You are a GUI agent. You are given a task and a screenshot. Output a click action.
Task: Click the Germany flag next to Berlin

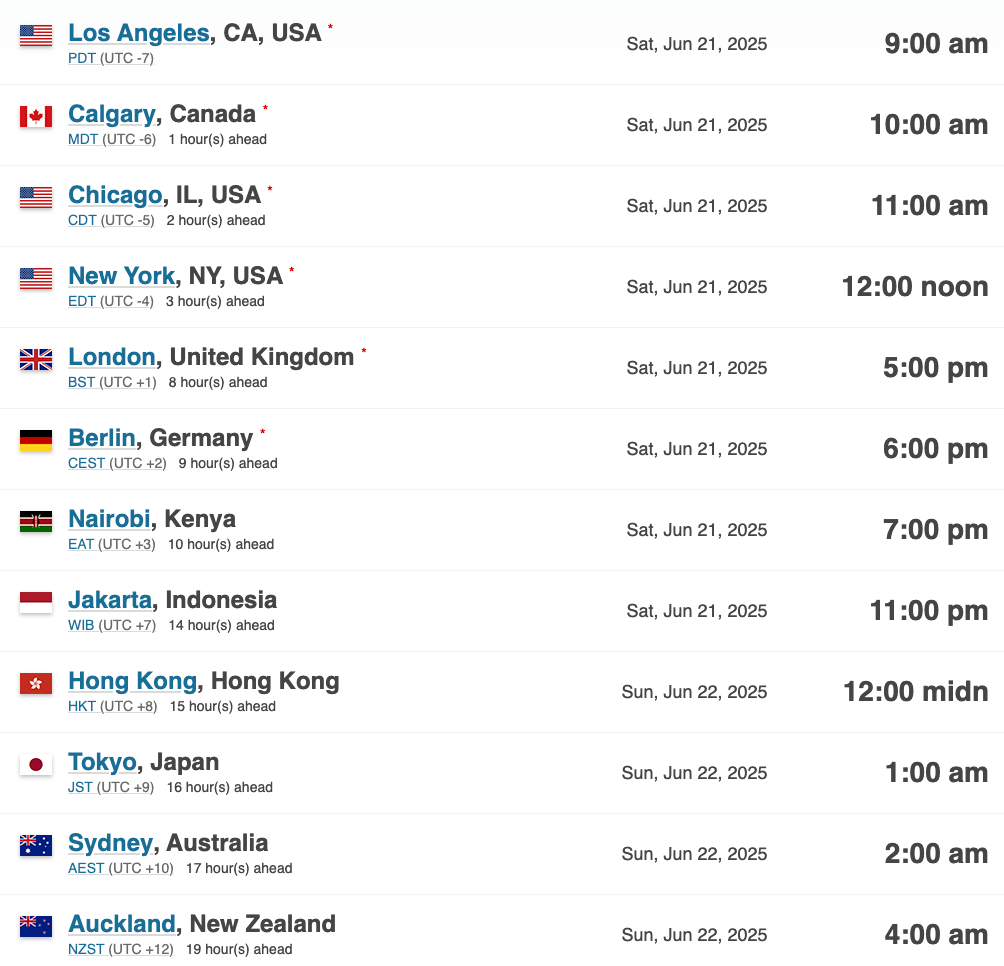[36, 440]
